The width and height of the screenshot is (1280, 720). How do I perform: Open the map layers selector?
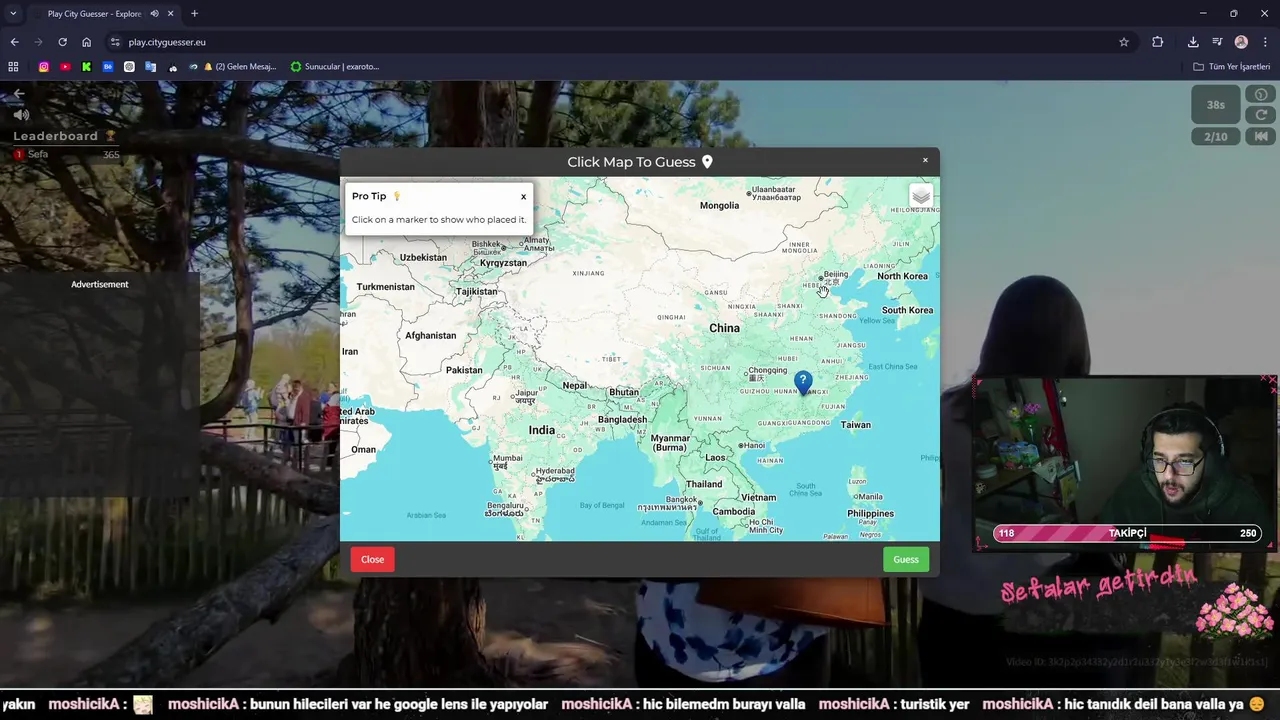(x=921, y=196)
